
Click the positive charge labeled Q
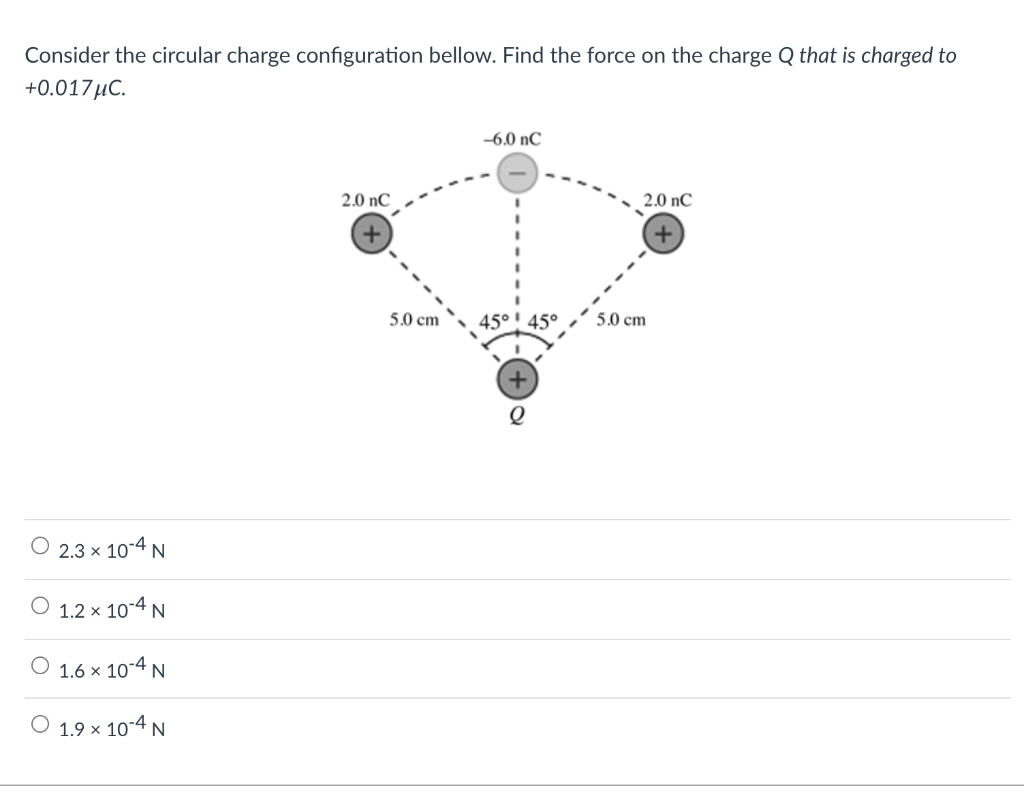point(517,379)
